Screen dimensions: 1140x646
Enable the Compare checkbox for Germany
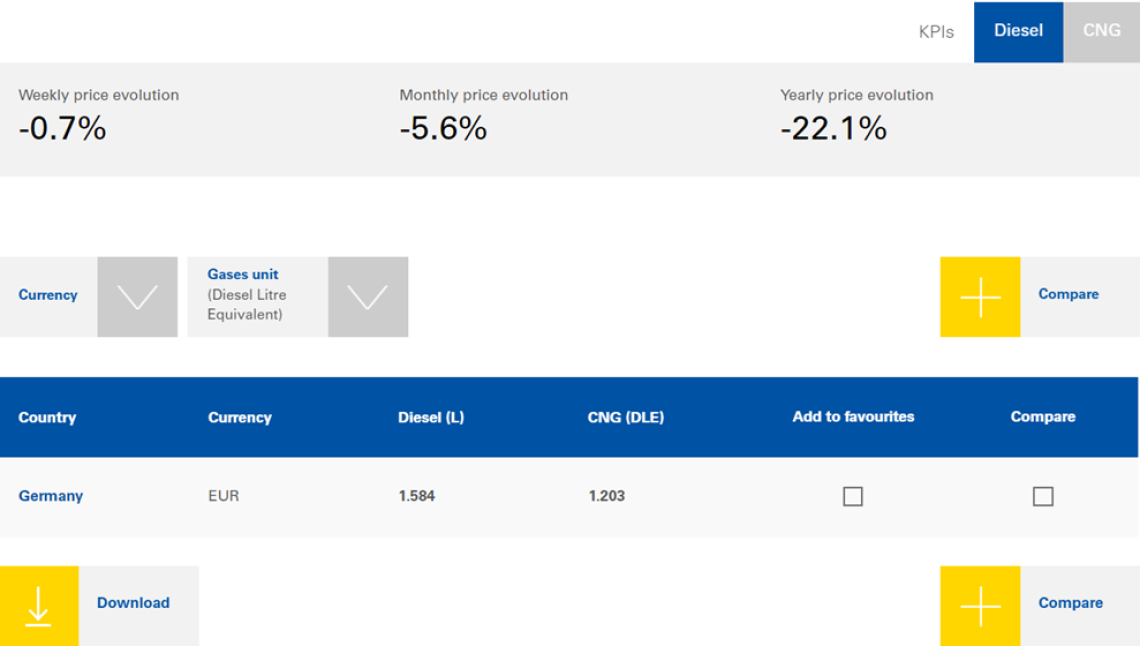pyautogui.click(x=1043, y=496)
